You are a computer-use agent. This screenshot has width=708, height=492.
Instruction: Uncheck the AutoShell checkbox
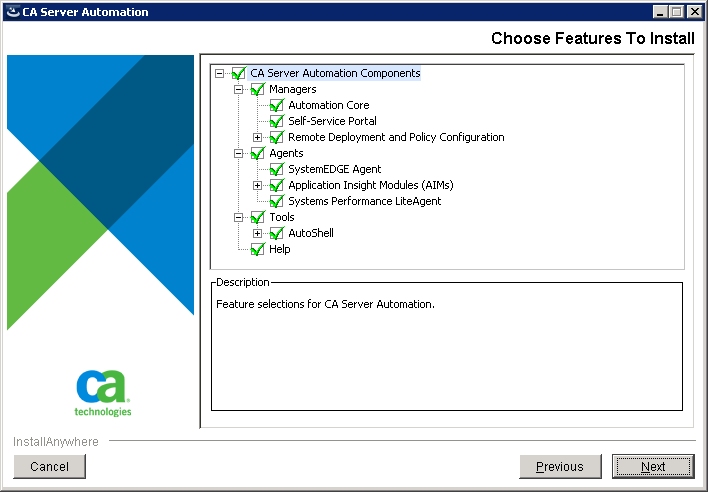(276, 233)
